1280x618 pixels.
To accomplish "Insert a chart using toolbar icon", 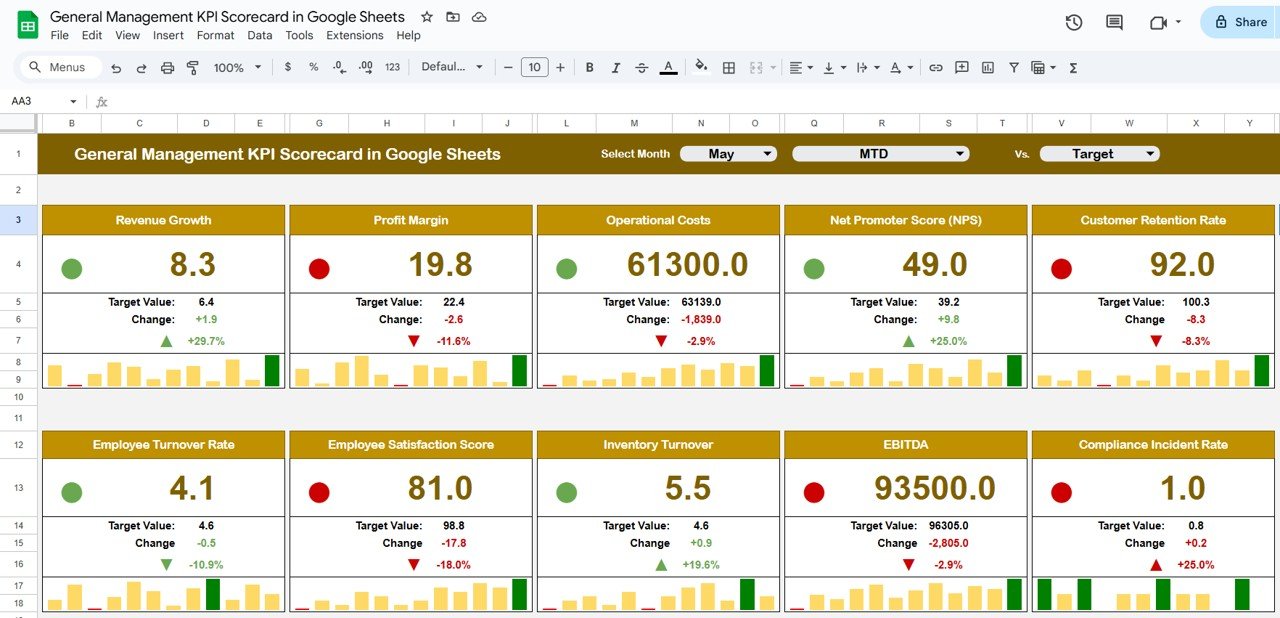I will (x=988, y=68).
